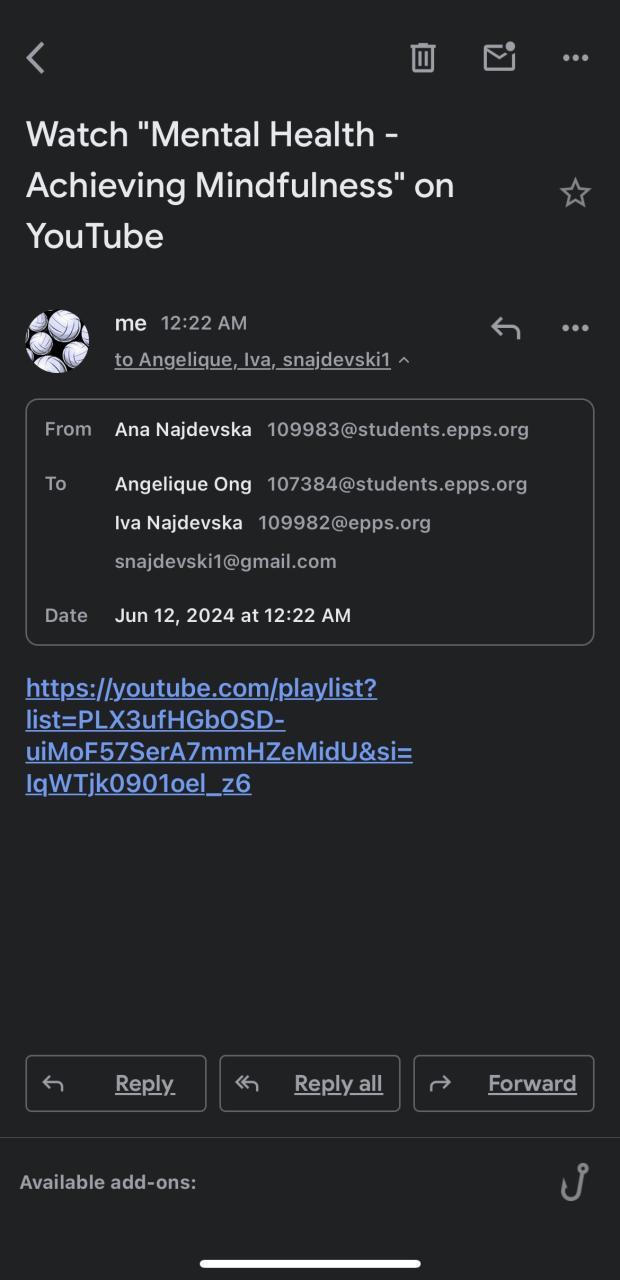
Task: Open the YouTube playlist link
Action: click(219, 735)
